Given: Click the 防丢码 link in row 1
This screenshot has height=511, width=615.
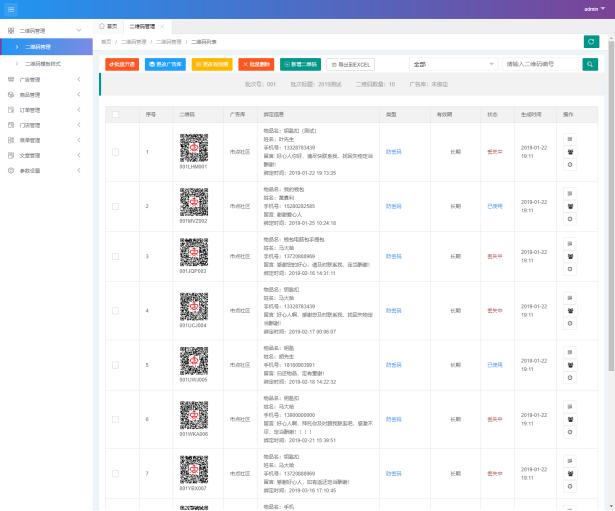Looking at the screenshot, I should 393,152.
